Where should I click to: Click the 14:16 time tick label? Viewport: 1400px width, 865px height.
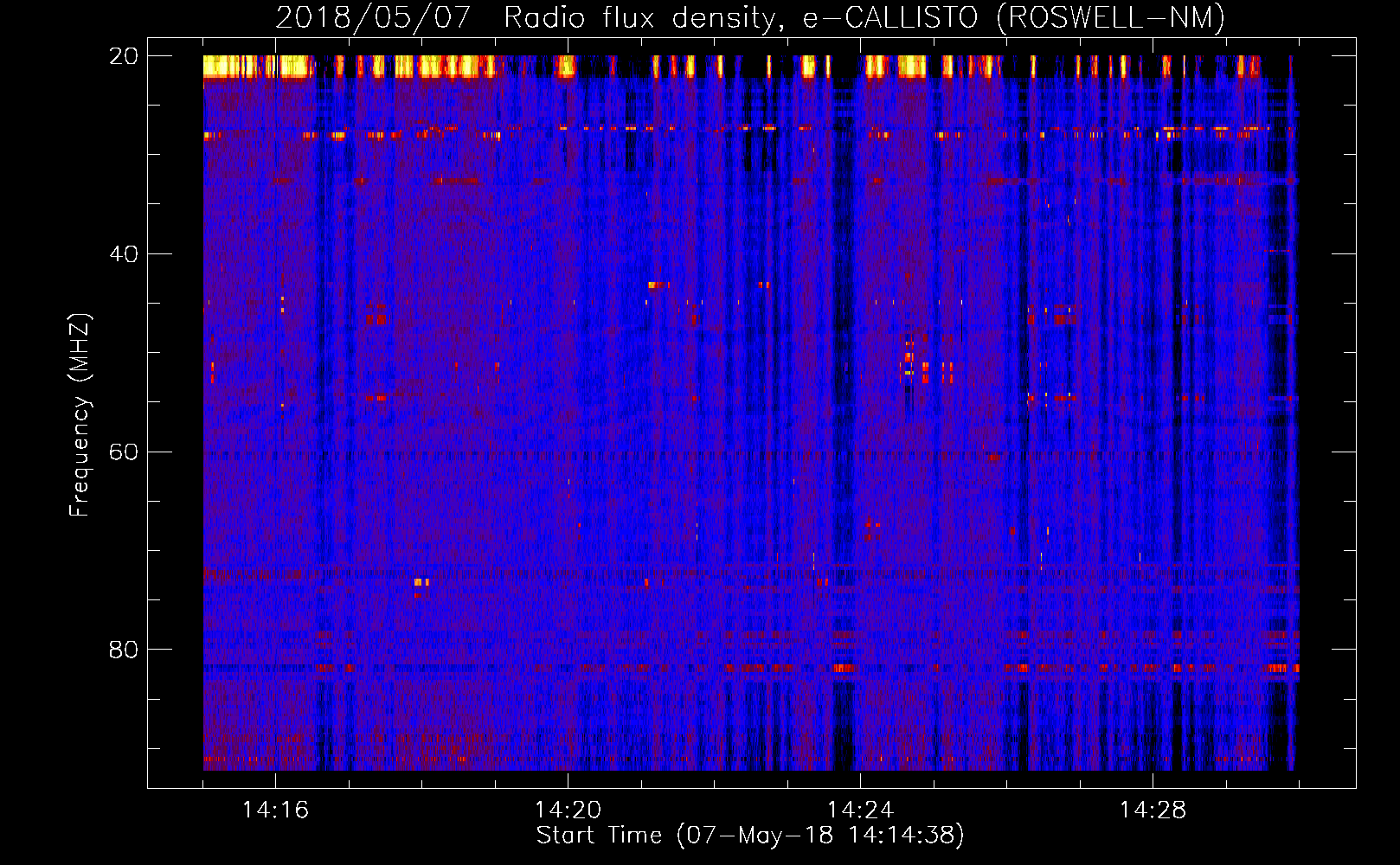pyautogui.click(x=275, y=810)
